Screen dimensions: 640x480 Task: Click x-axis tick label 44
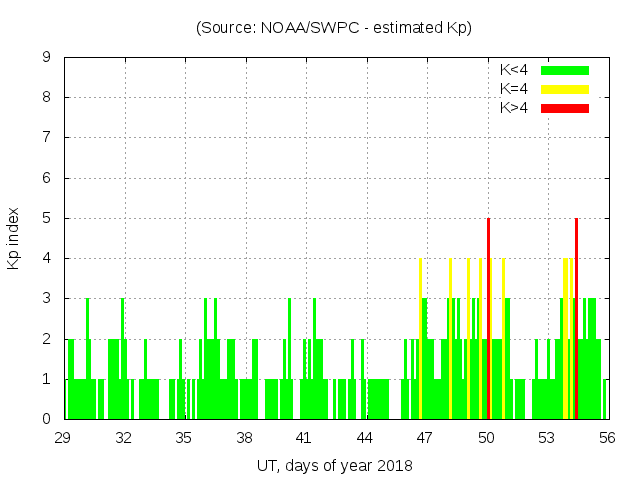pyautogui.click(x=365, y=438)
